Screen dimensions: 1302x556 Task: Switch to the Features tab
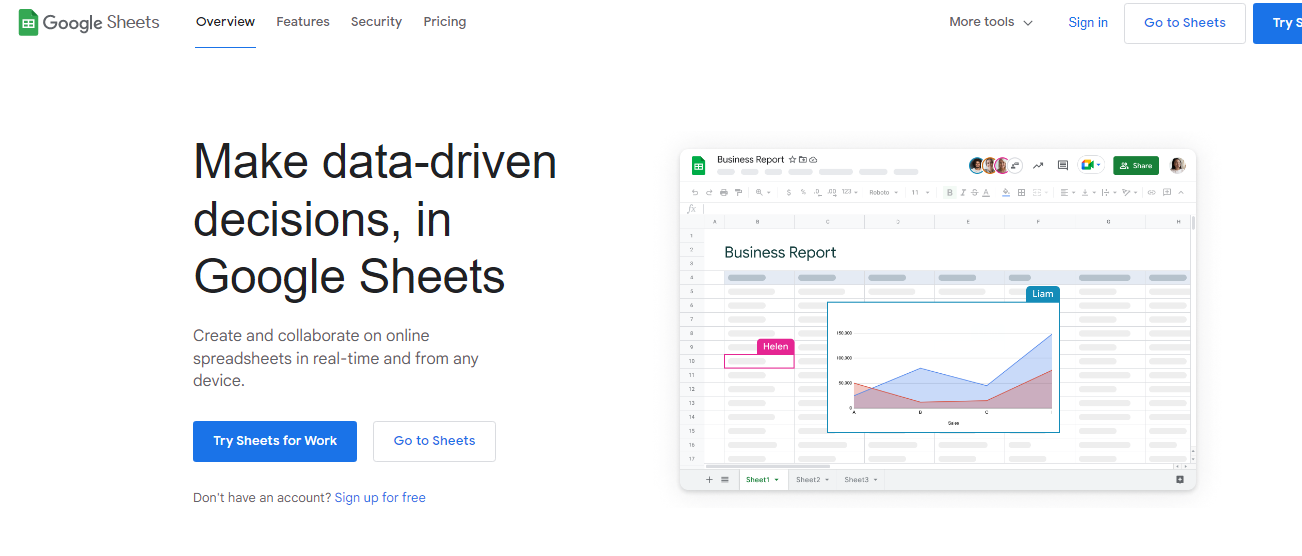[303, 21]
